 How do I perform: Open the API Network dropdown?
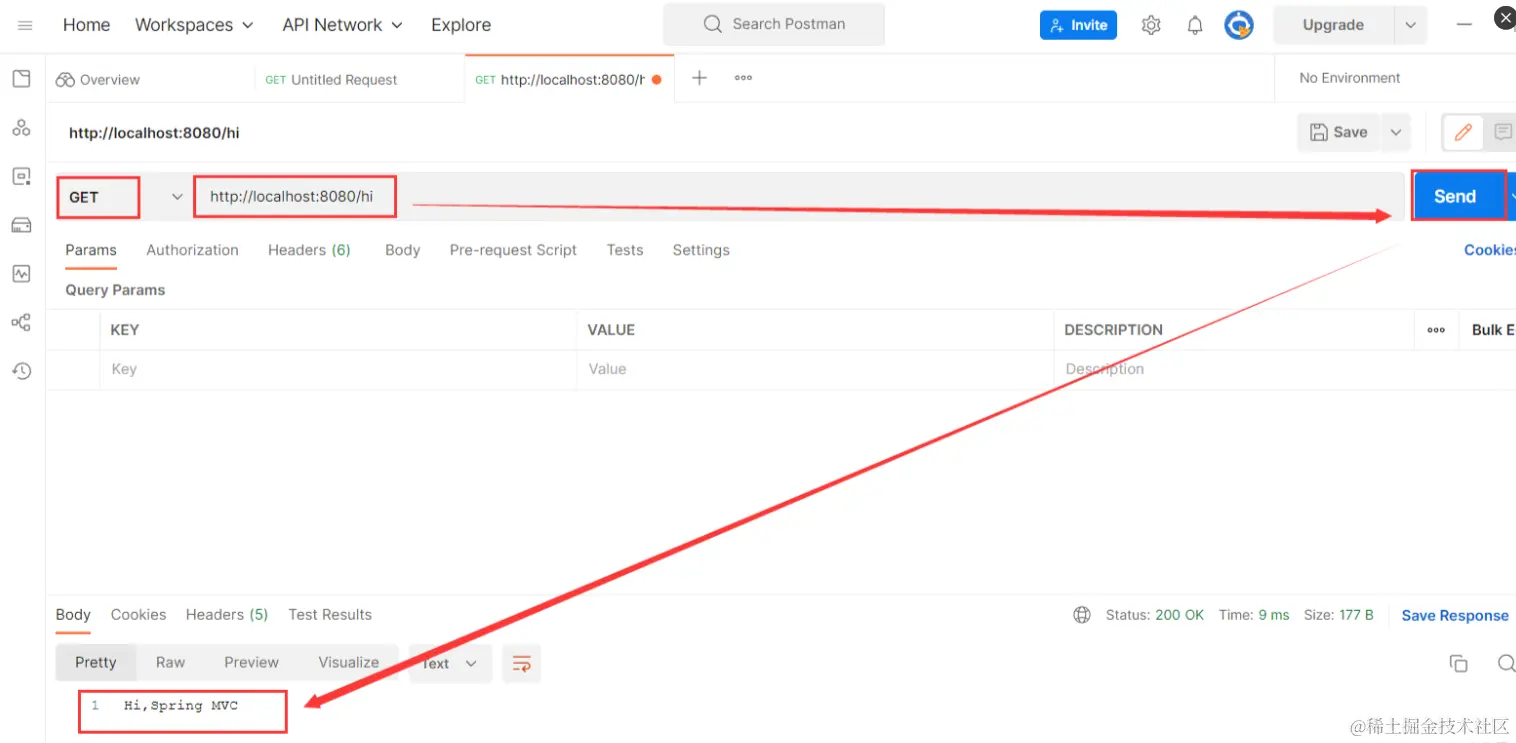pos(342,25)
